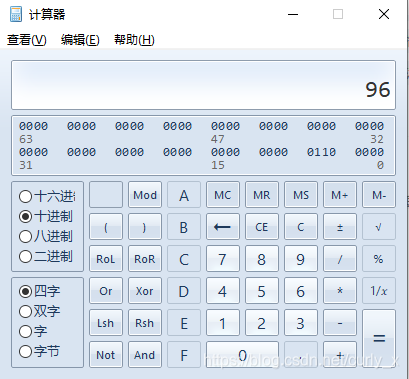Click the RoL rotate left button
Image resolution: width=409 pixels, height=379 pixels.
coord(106,259)
